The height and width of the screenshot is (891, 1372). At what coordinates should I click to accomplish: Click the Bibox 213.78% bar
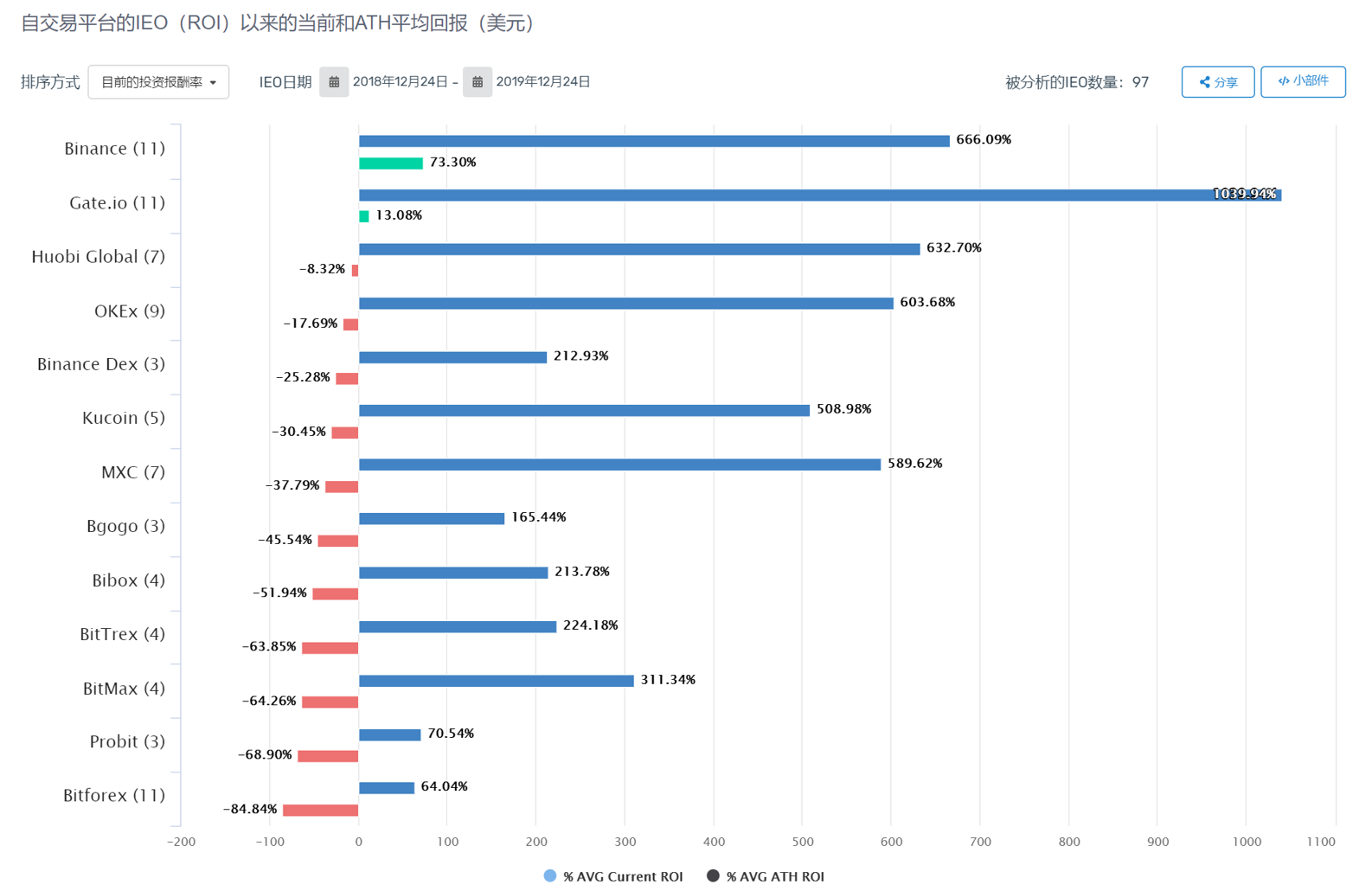click(x=453, y=573)
